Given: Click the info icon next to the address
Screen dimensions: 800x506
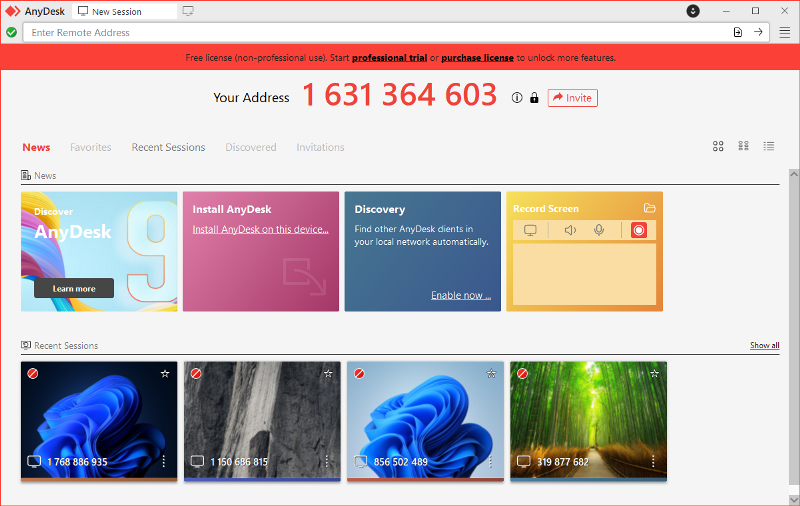Looking at the screenshot, I should coord(517,98).
